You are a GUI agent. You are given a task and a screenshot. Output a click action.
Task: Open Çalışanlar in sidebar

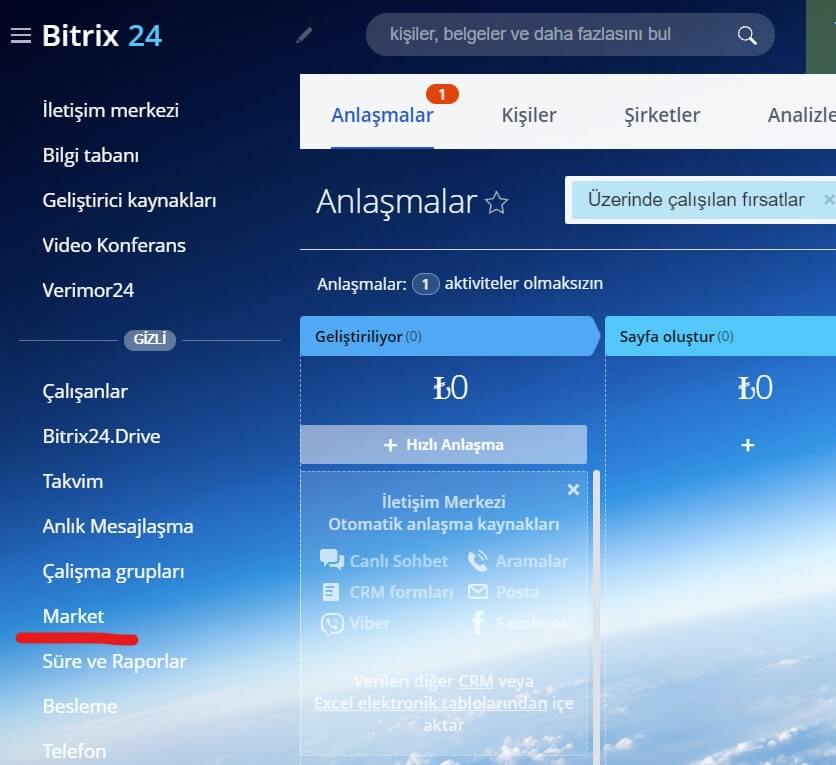85,392
